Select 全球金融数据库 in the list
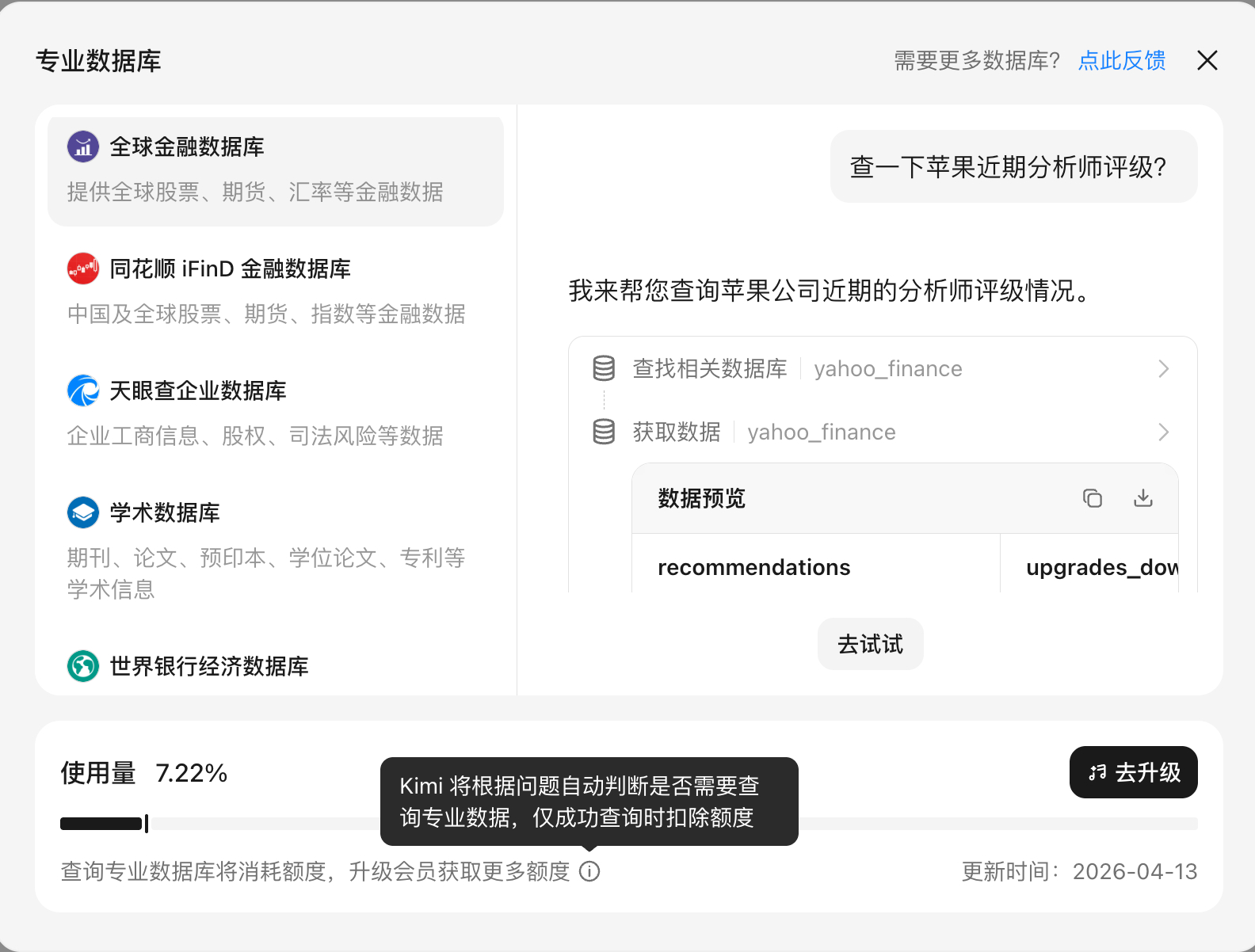 276,170
